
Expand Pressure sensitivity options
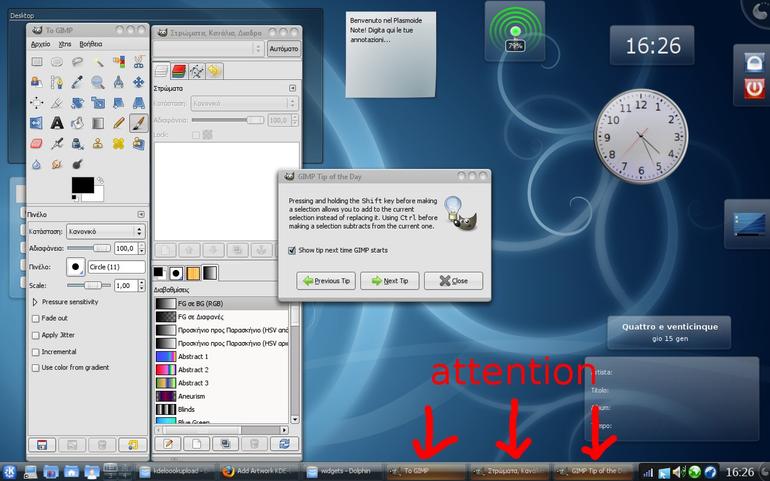click(35, 302)
